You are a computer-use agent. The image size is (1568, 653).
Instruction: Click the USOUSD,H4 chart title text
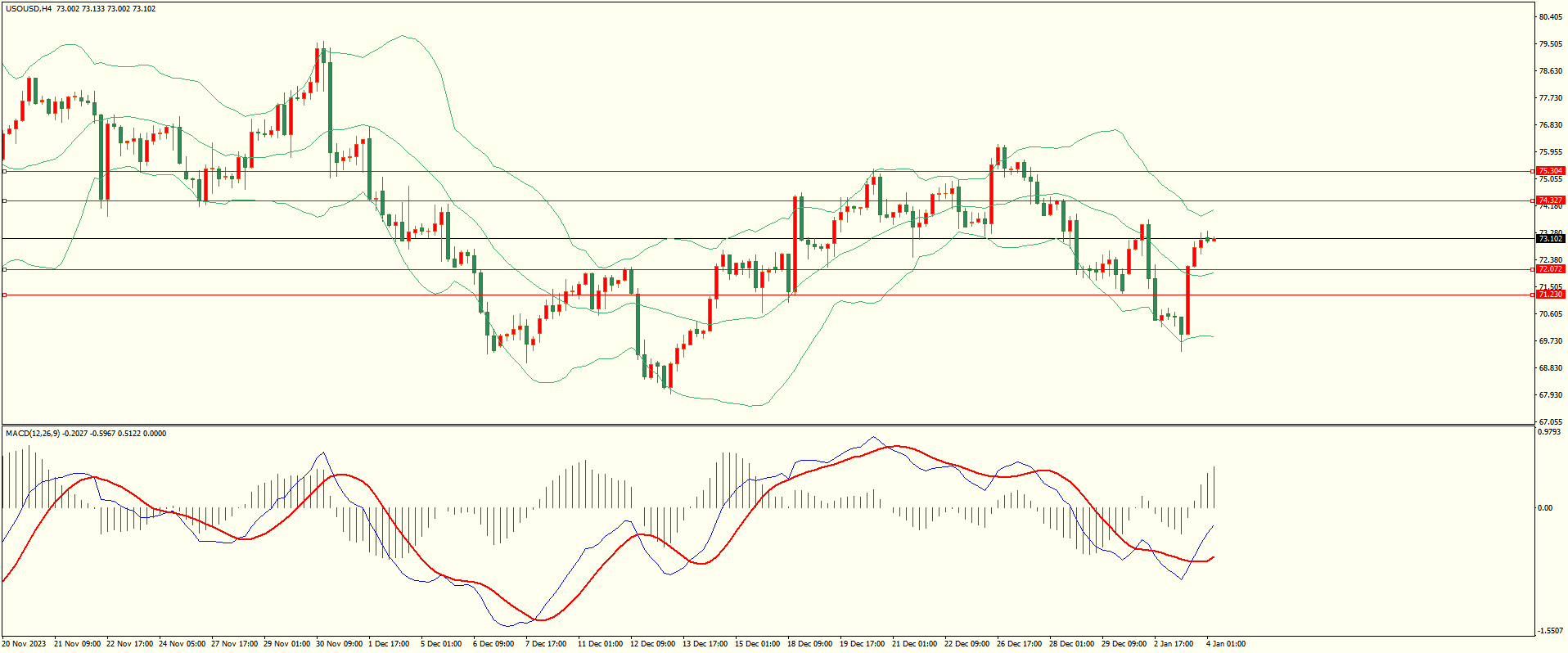point(29,9)
